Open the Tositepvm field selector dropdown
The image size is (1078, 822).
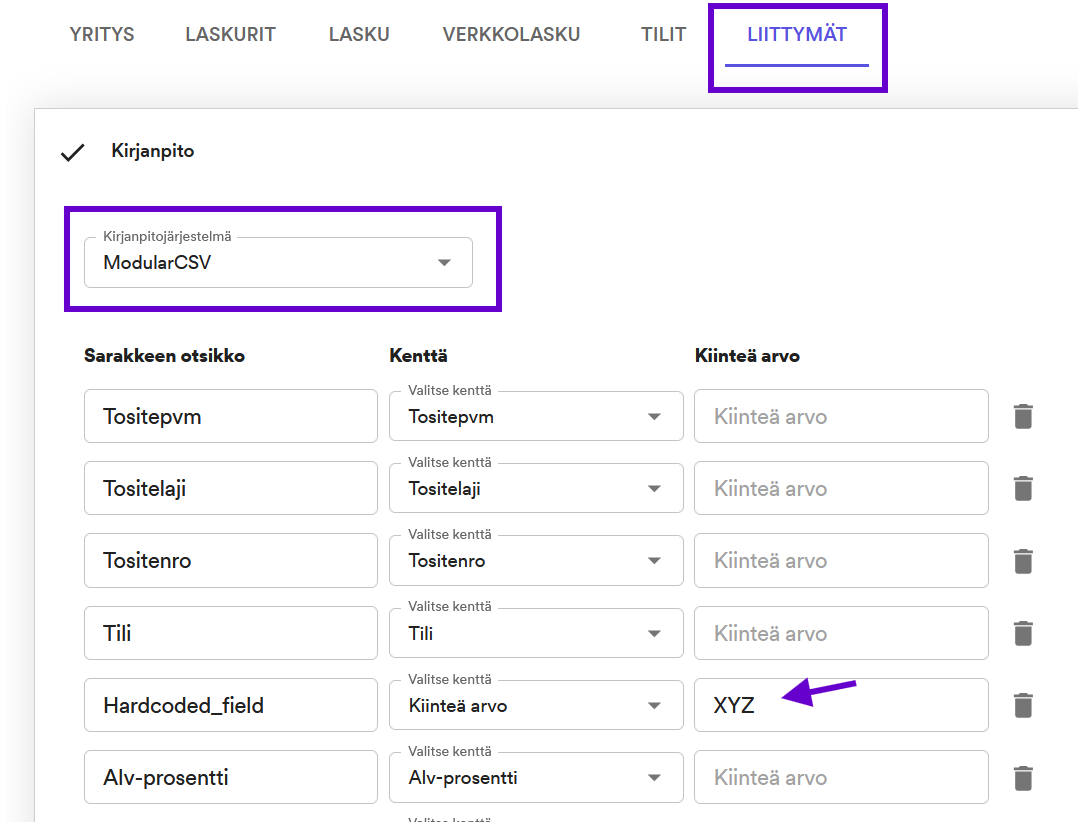tap(536, 416)
